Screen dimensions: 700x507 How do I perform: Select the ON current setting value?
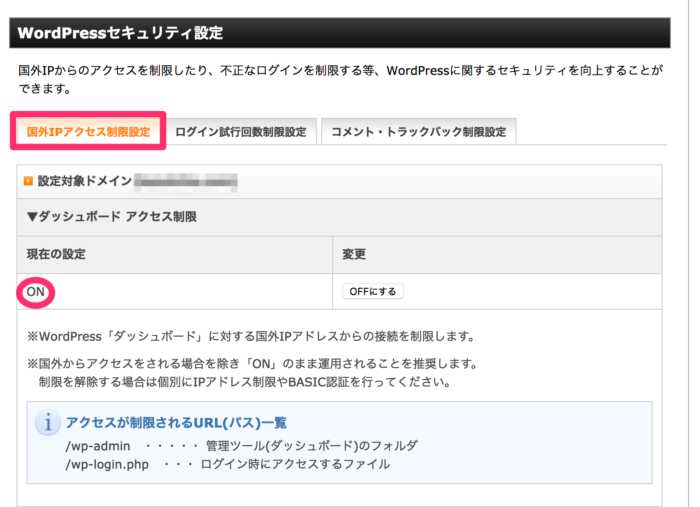coord(36,292)
